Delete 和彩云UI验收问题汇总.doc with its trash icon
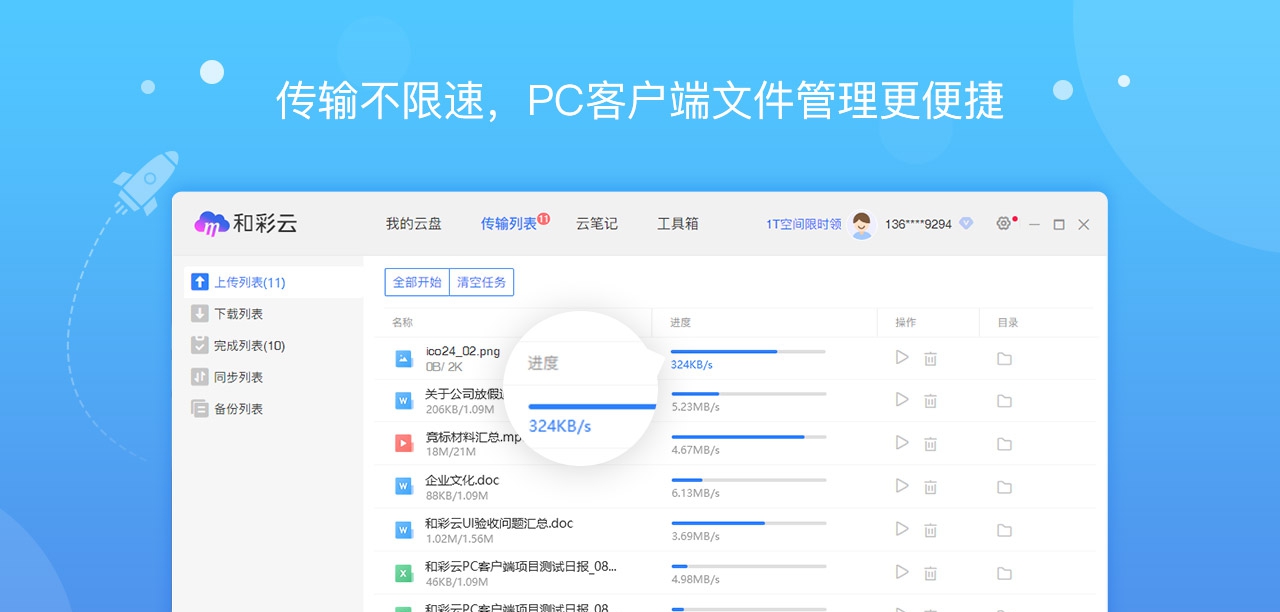This screenshot has width=1280, height=612. point(930,530)
